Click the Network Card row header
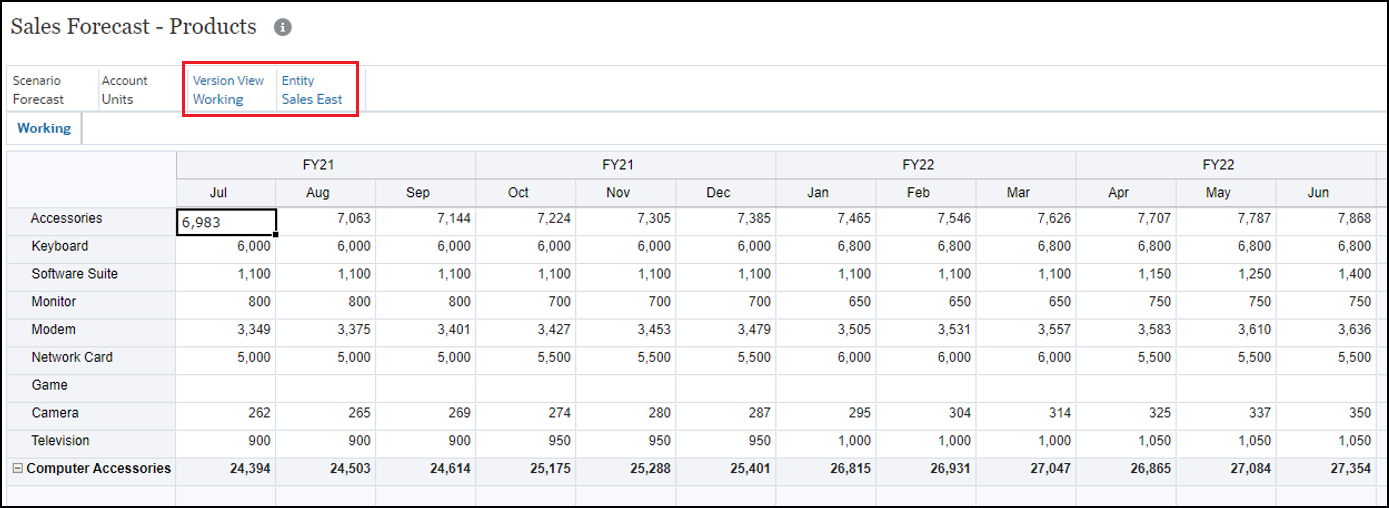The image size is (1389, 508). point(72,357)
